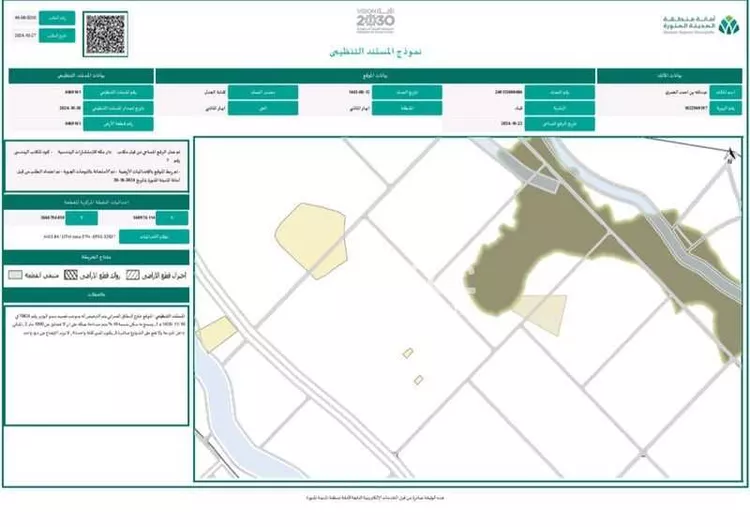Image resolution: width=750 pixels, height=527 pixels.
Task: Click the hatched land parcel boundary legend icon
Action: click(131, 273)
